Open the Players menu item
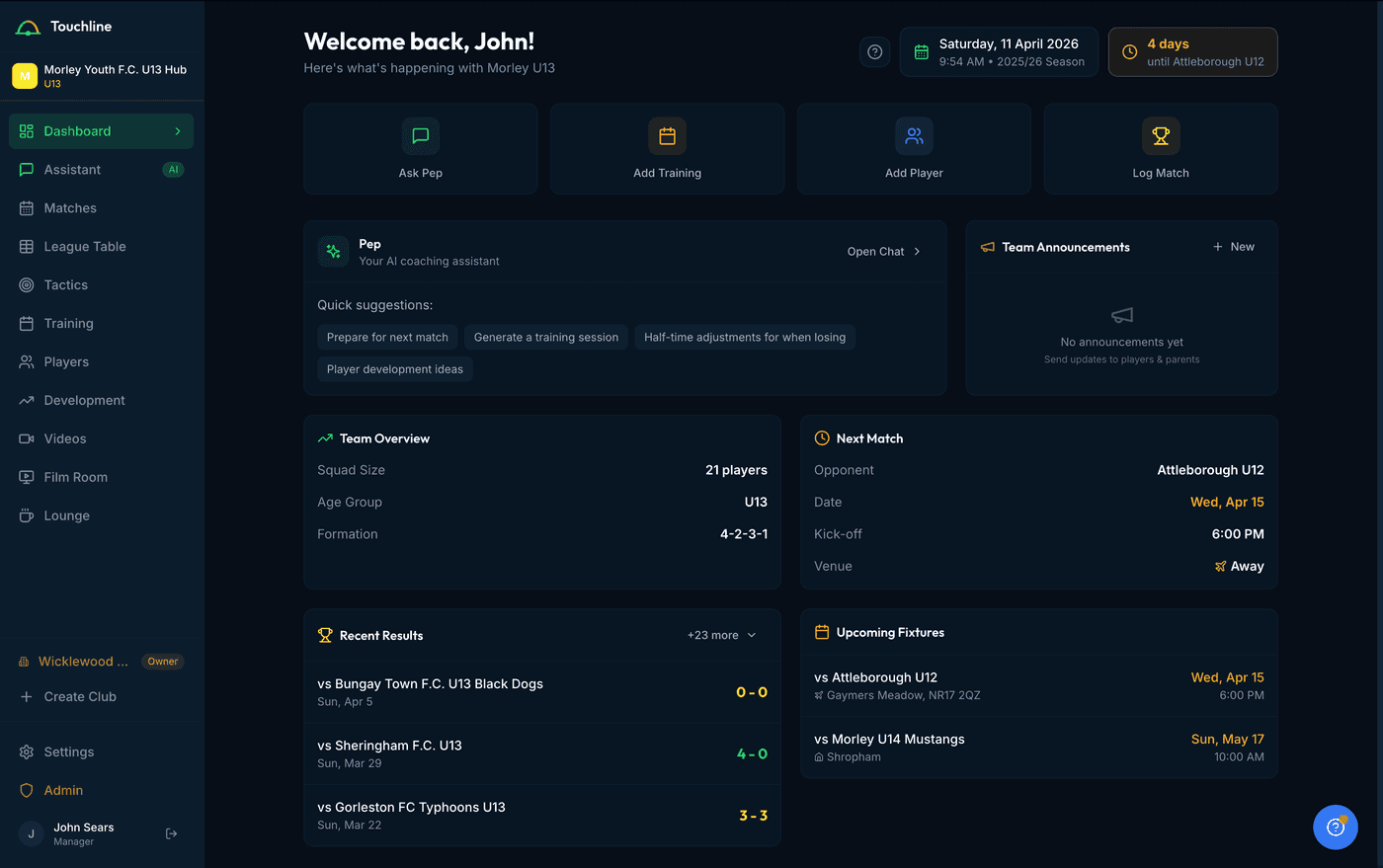Viewport: 1383px width, 868px height. click(x=102, y=362)
